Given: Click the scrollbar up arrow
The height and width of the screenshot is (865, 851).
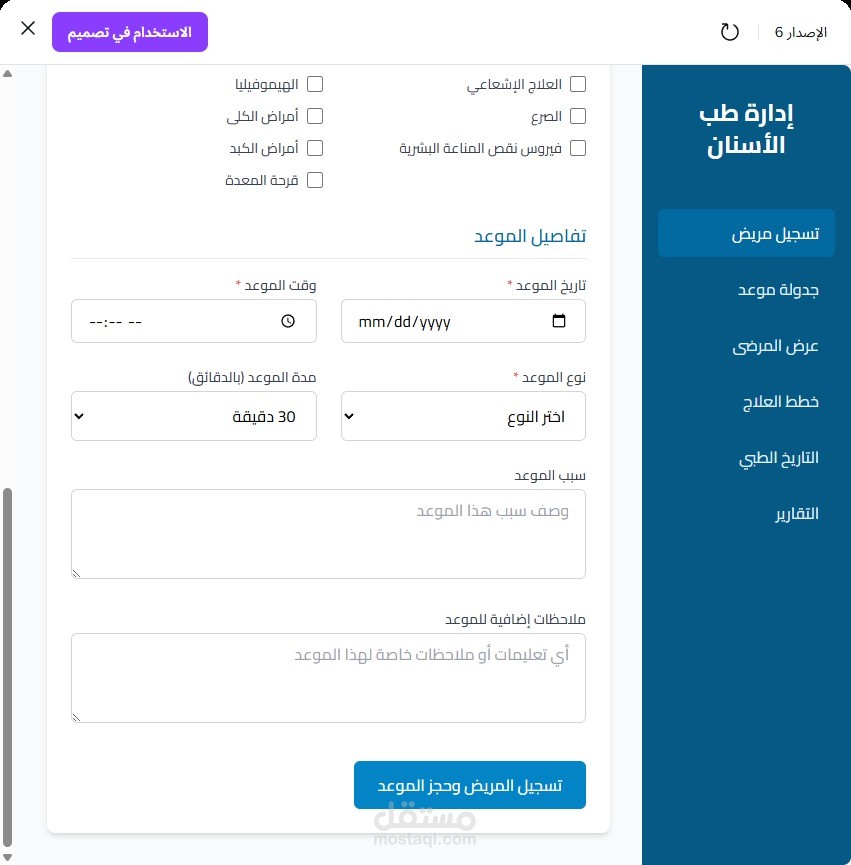Looking at the screenshot, I should pyautogui.click(x=7, y=73).
